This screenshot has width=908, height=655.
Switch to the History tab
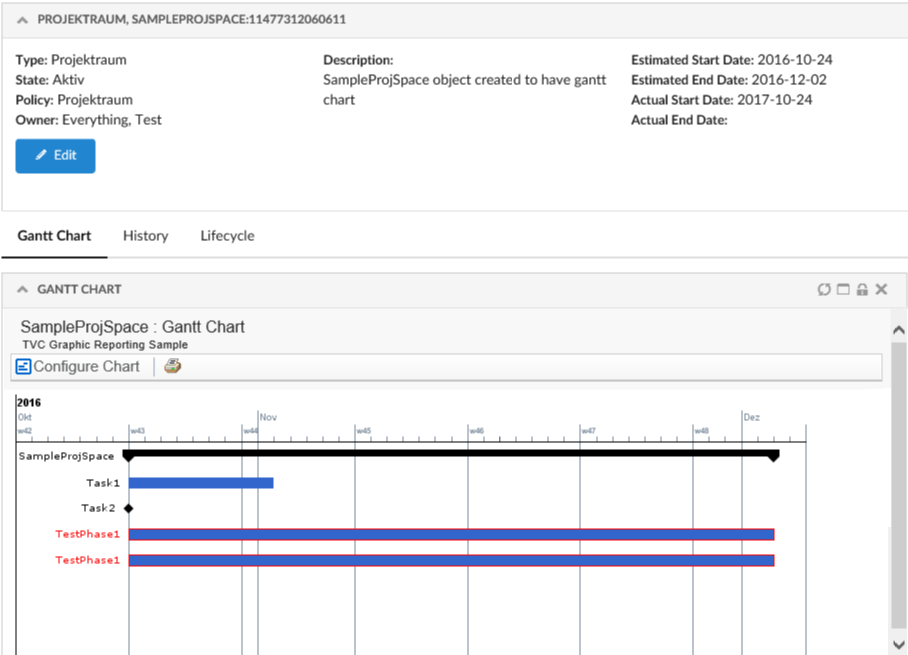[145, 236]
